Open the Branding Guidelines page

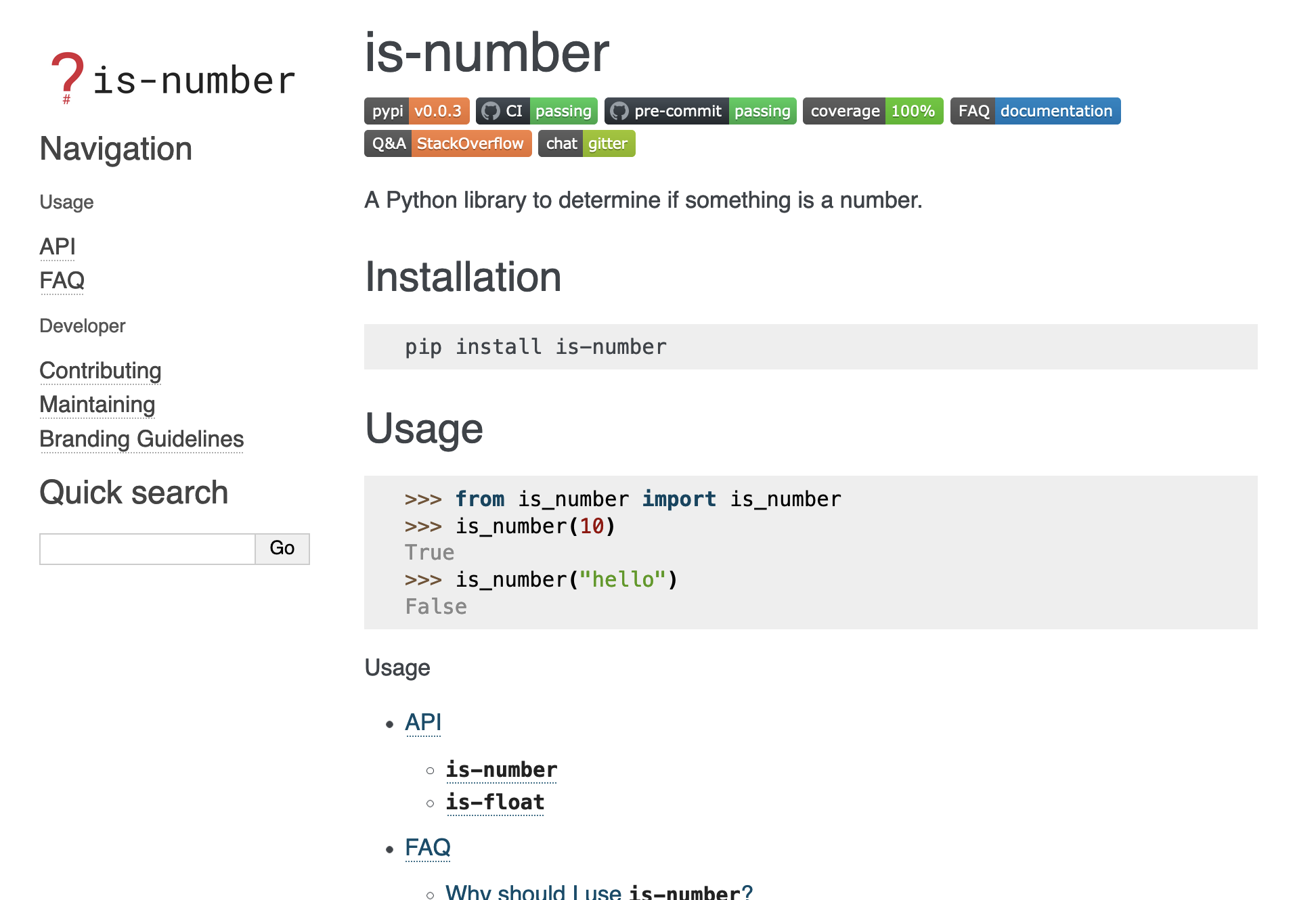point(141,439)
